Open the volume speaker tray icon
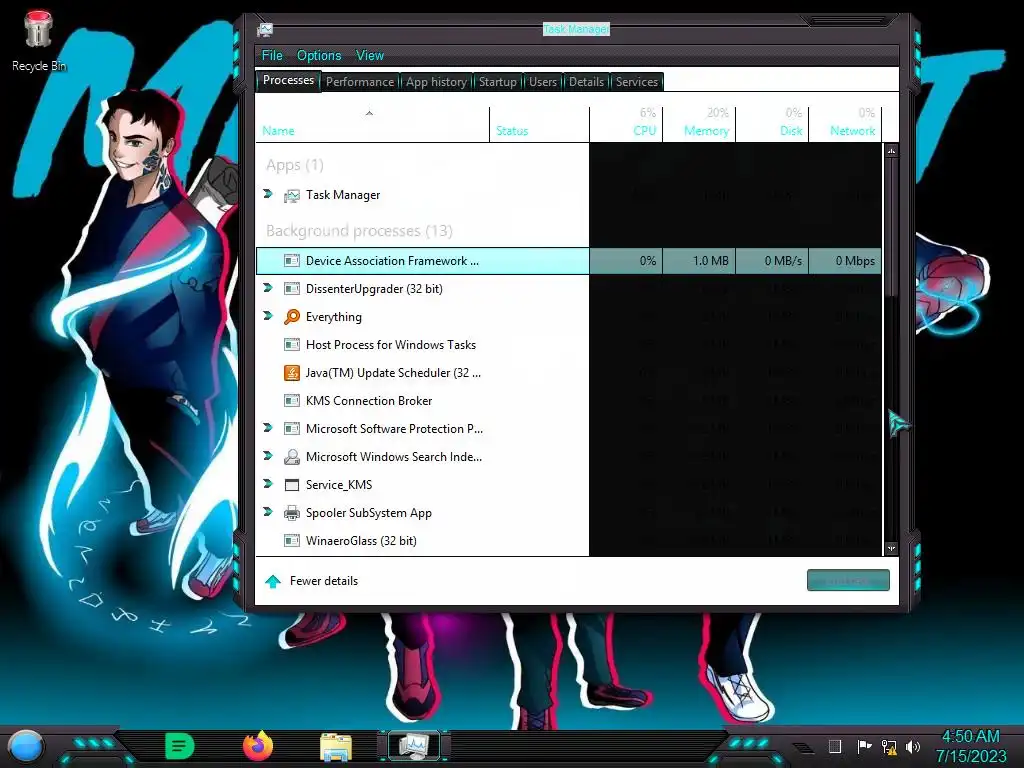Image resolution: width=1024 pixels, height=768 pixels. click(x=913, y=746)
